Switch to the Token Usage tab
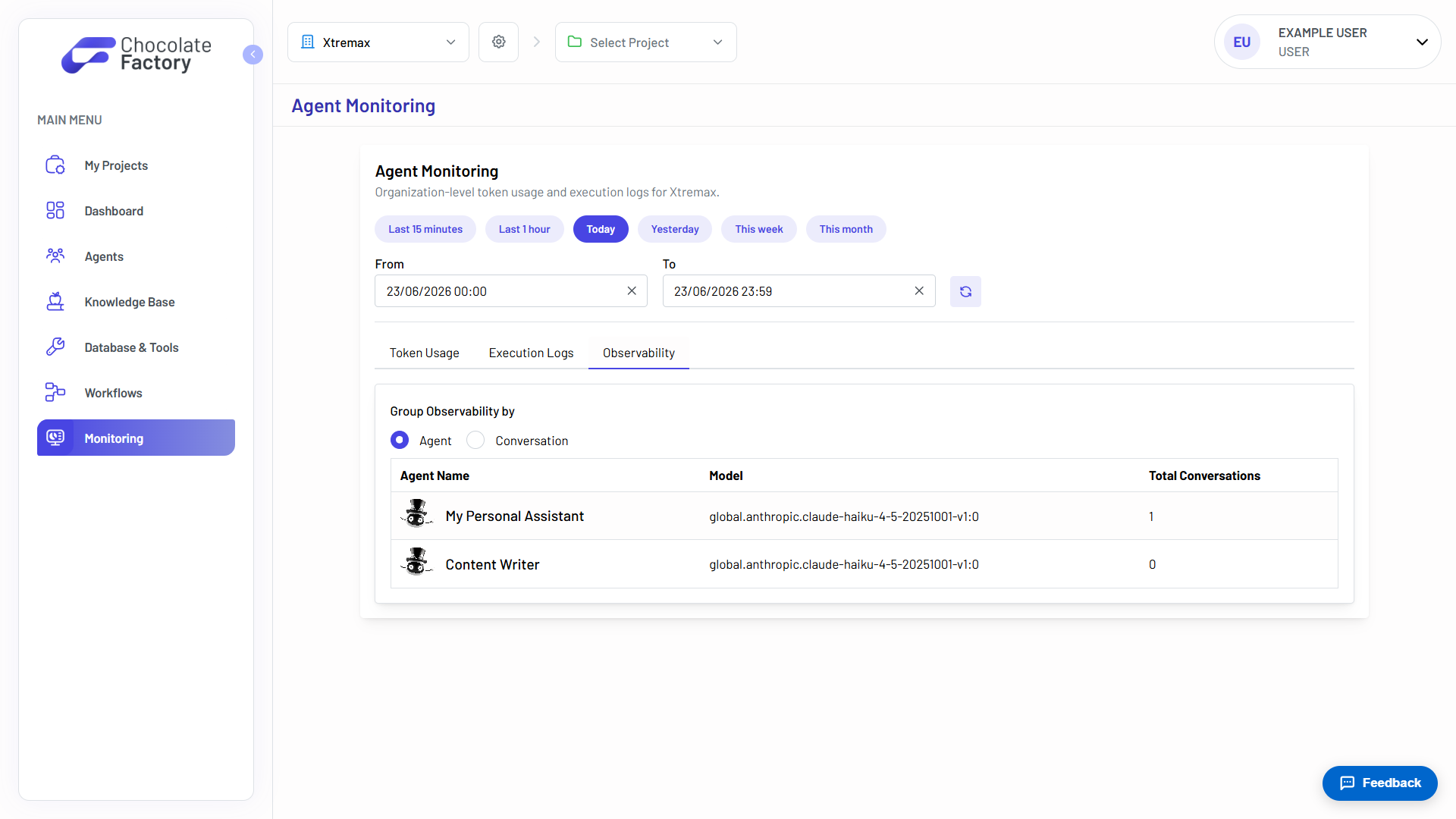The image size is (1456, 819). tap(425, 353)
